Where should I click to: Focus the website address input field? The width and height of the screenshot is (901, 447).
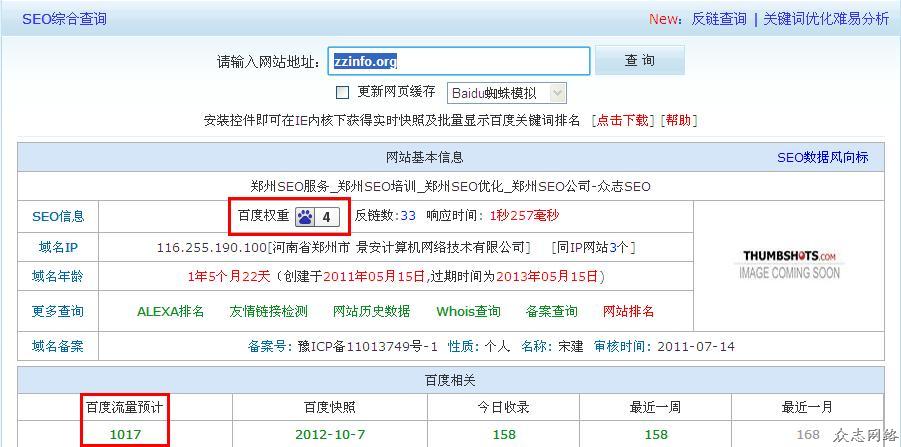[460, 61]
